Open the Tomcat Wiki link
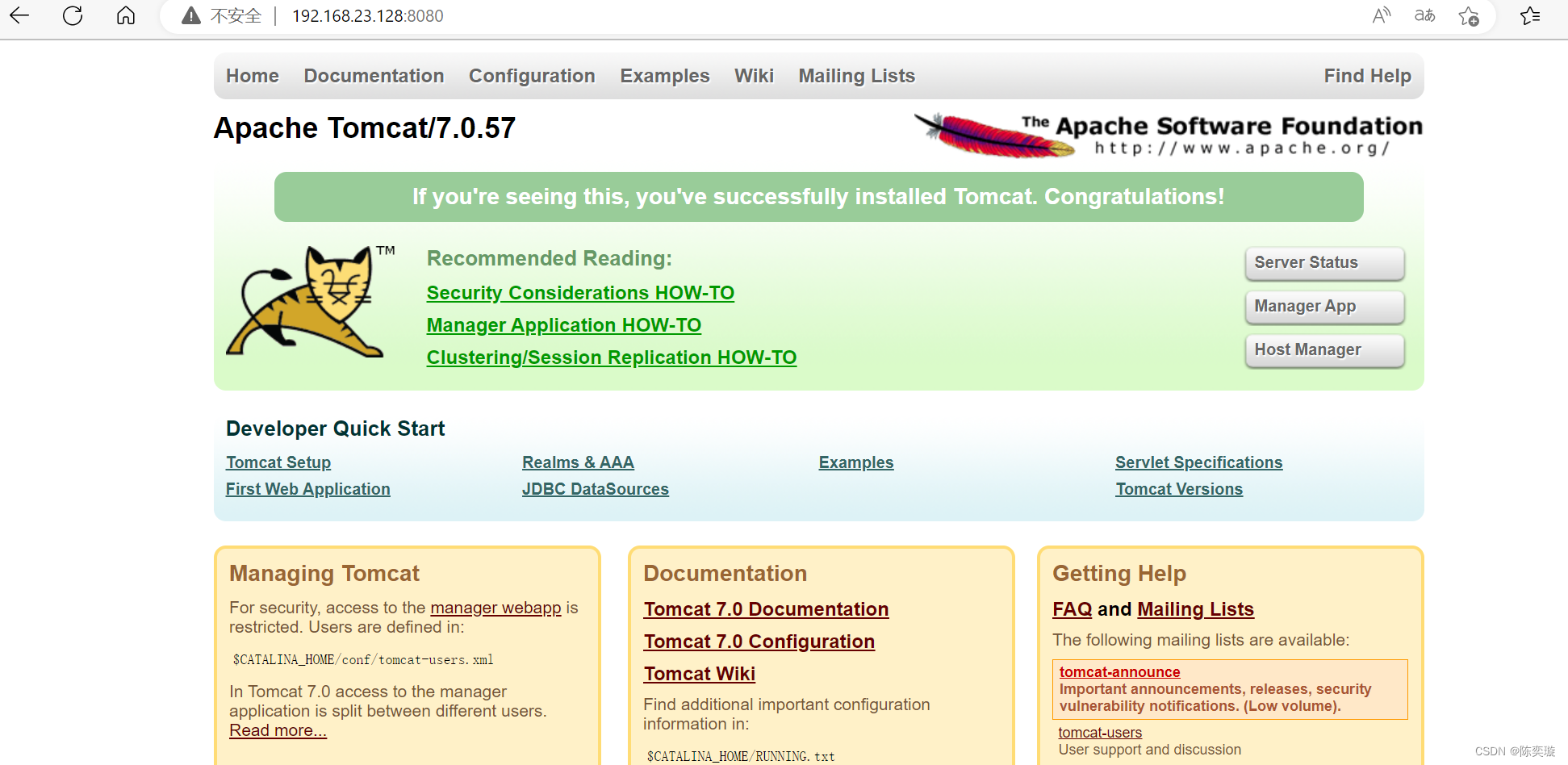1568x765 pixels. point(699,674)
